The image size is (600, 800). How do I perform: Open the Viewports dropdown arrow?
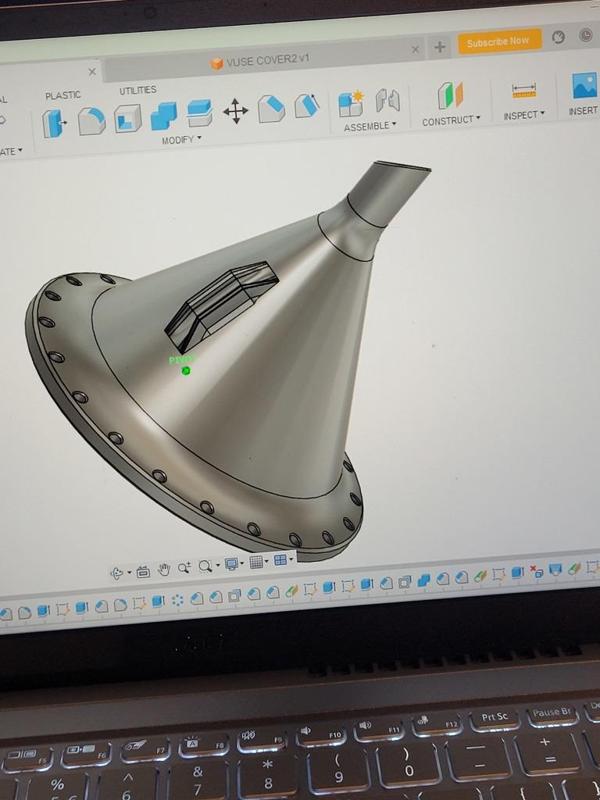291,559
